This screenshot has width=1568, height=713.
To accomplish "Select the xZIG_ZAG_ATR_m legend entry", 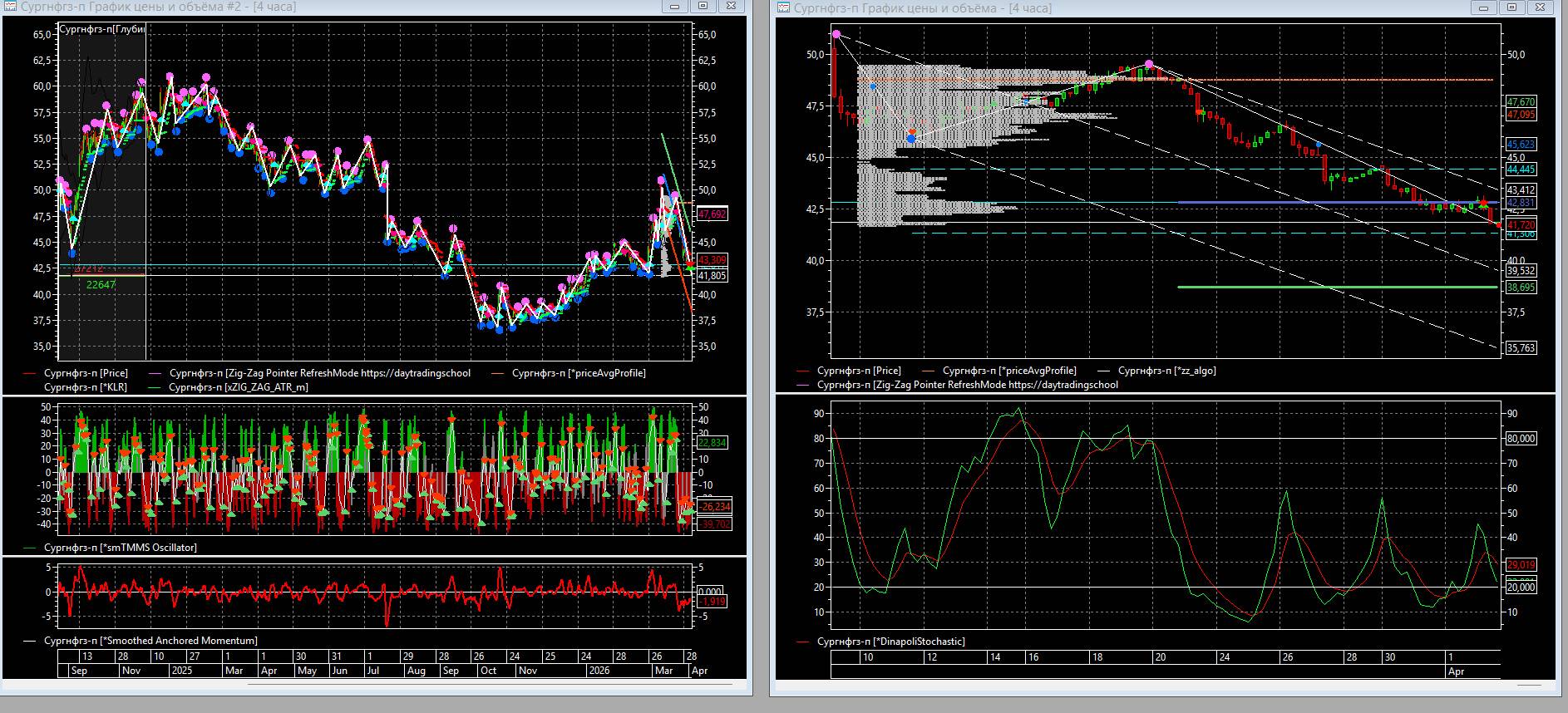I will point(238,387).
